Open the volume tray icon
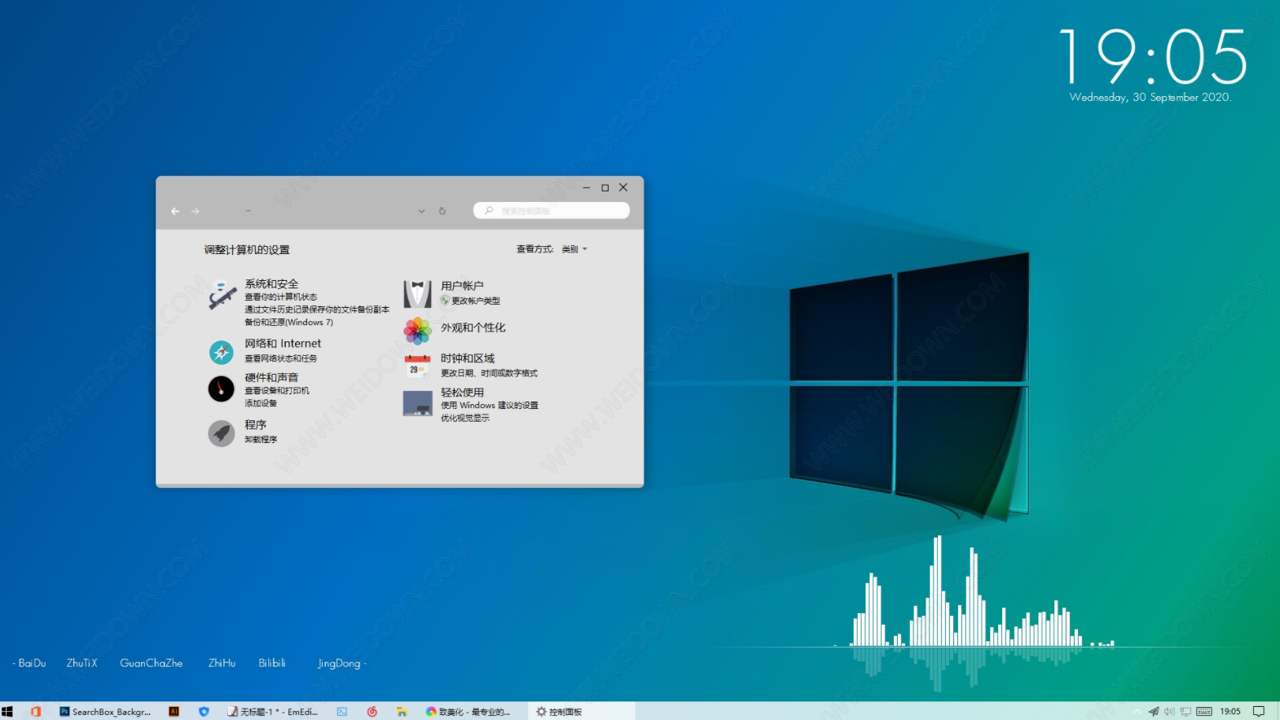Viewport: 1280px width, 720px height. point(1170,711)
